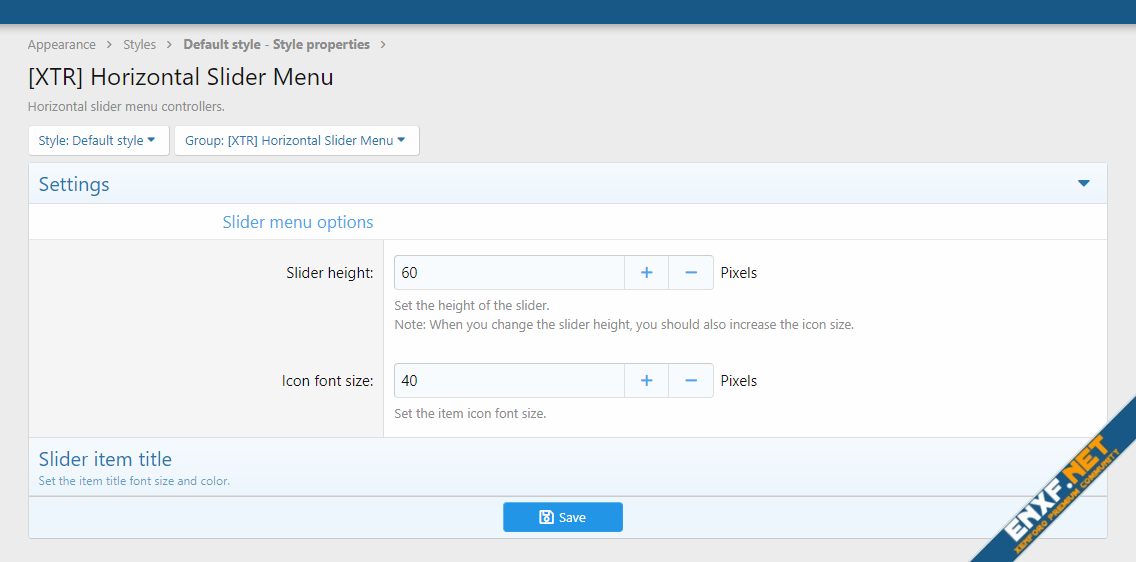The height and width of the screenshot is (562, 1136).
Task: Open the Group: [XTR] Horizontal Slider Menu dropdown
Action: [x=296, y=141]
